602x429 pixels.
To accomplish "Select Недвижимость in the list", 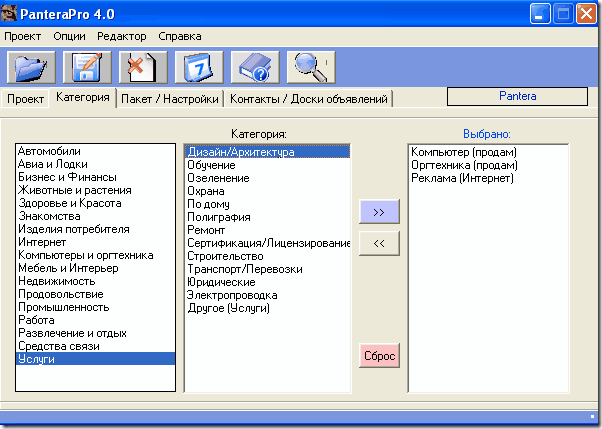I will click(x=95, y=281).
